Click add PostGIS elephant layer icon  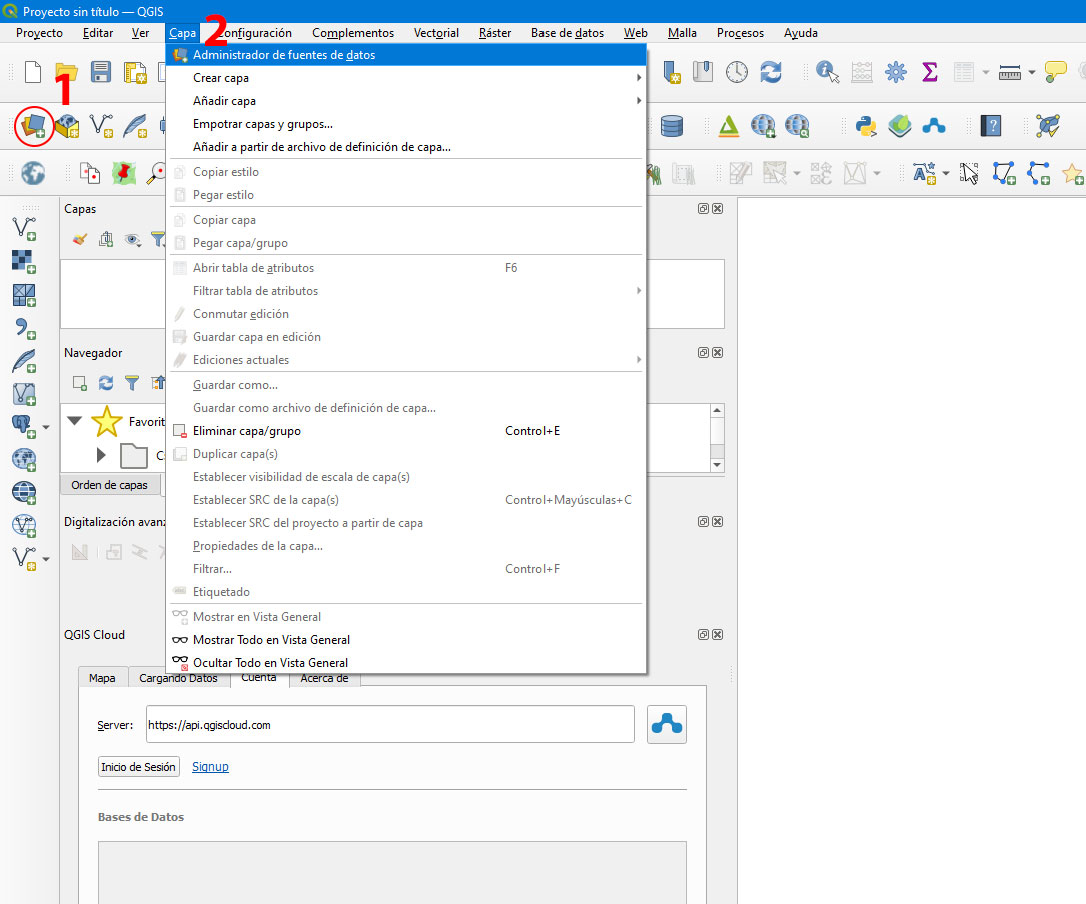(24, 425)
